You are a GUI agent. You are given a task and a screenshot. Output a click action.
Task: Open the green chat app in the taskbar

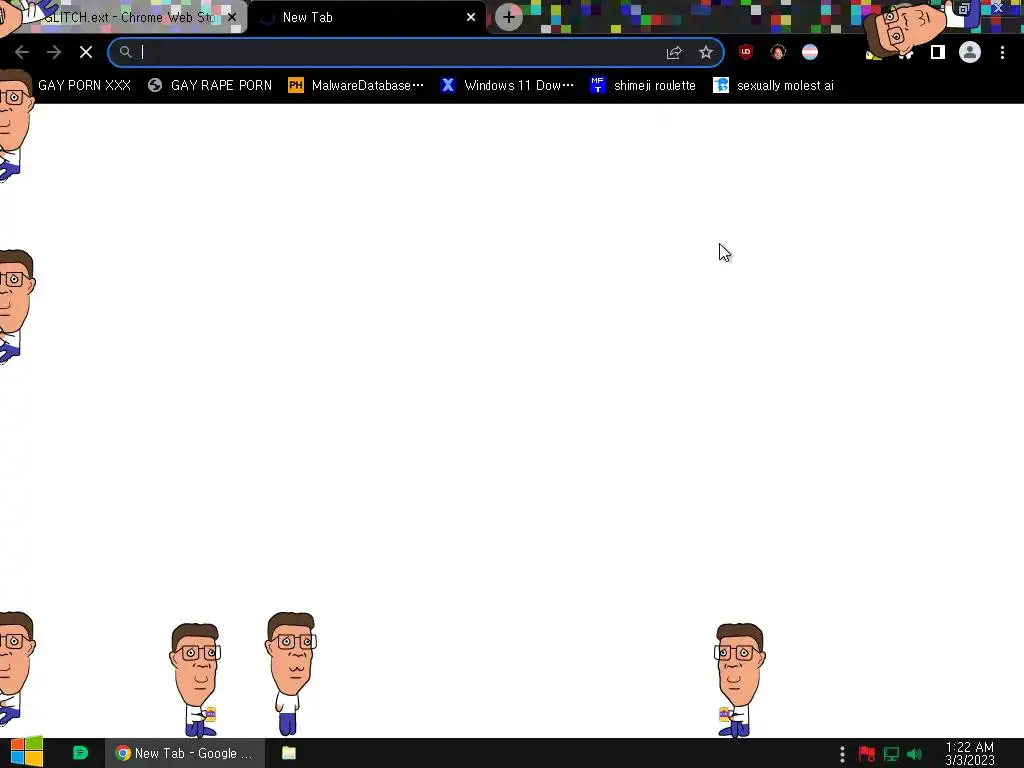click(80, 753)
